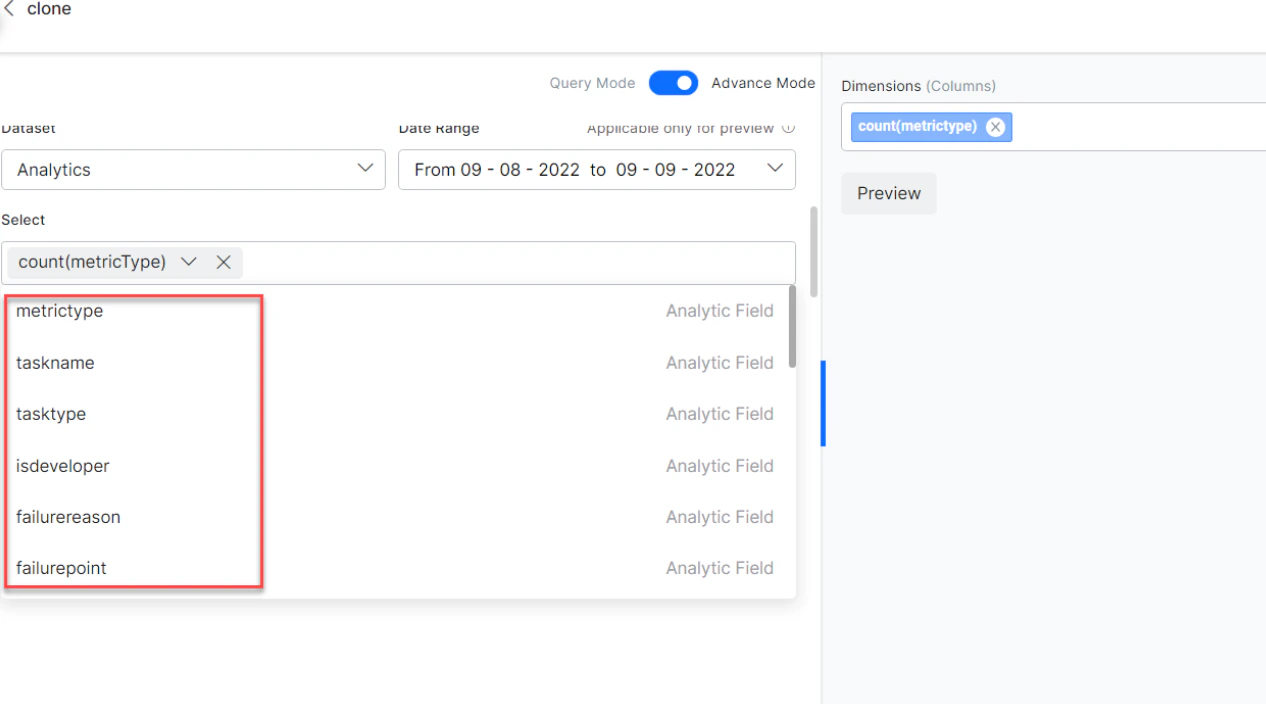The height and width of the screenshot is (704, 1266).
Task: Click the Date Range dropdown chevron icon
Action: [x=775, y=169]
